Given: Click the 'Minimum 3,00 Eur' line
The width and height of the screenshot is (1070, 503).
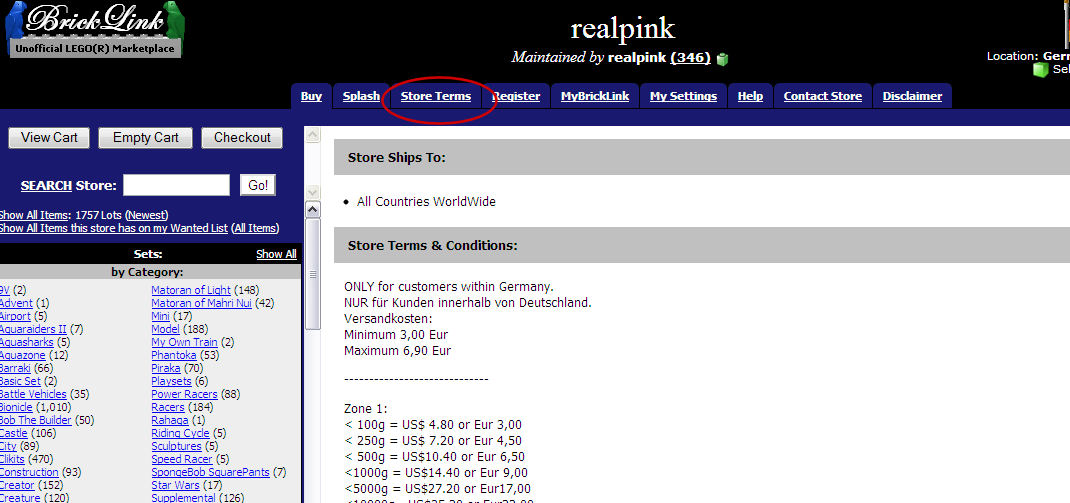Looking at the screenshot, I should point(396,335).
